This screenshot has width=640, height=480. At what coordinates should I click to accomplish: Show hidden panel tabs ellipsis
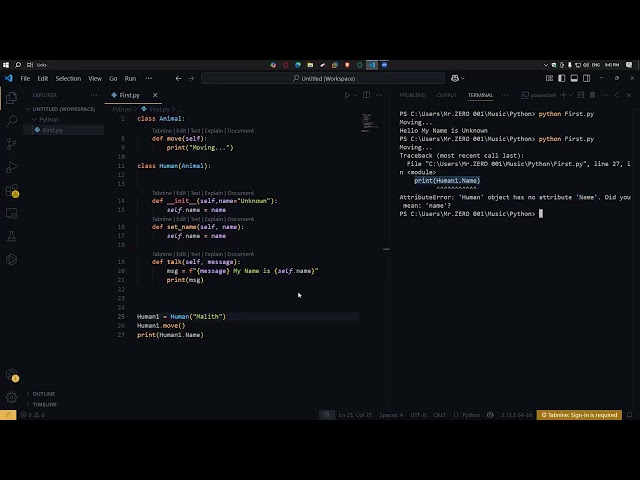coord(505,95)
